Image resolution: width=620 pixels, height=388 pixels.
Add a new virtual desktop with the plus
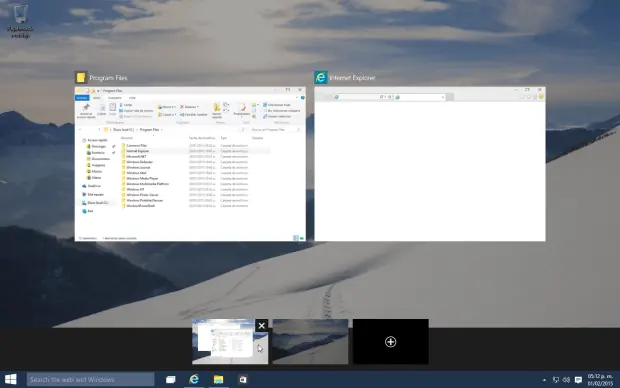(x=391, y=342)
